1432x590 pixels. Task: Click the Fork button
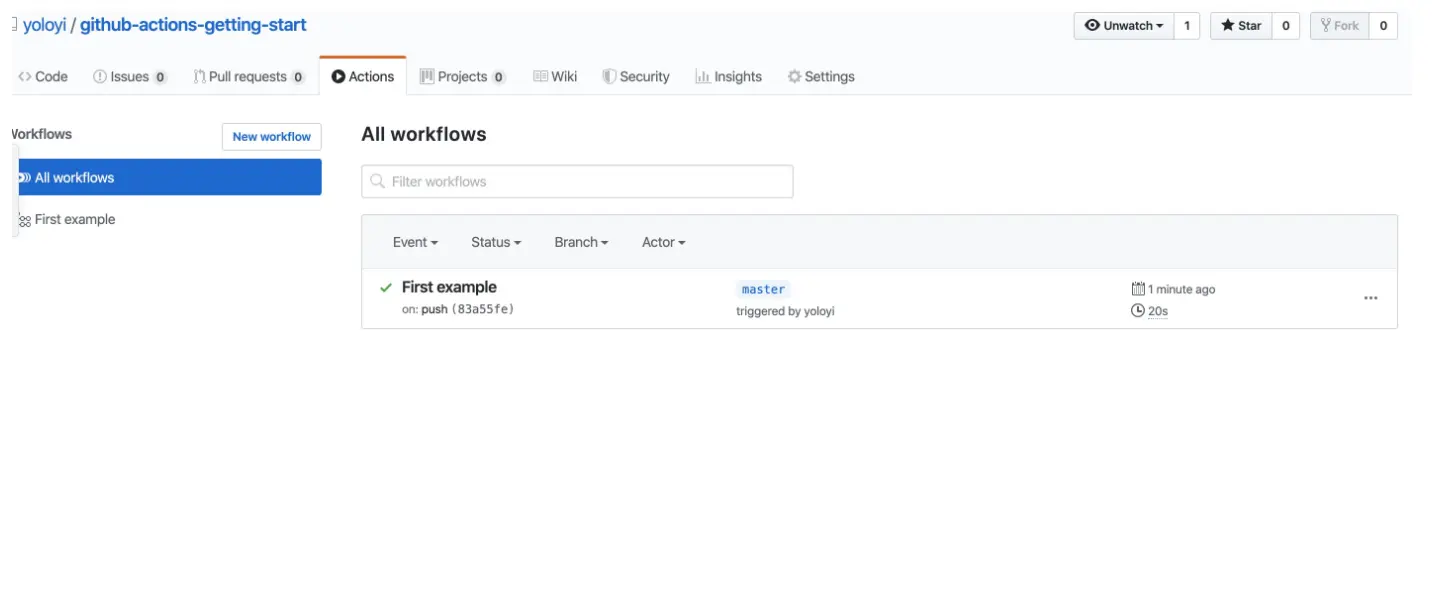click(x=1339, y=26)
